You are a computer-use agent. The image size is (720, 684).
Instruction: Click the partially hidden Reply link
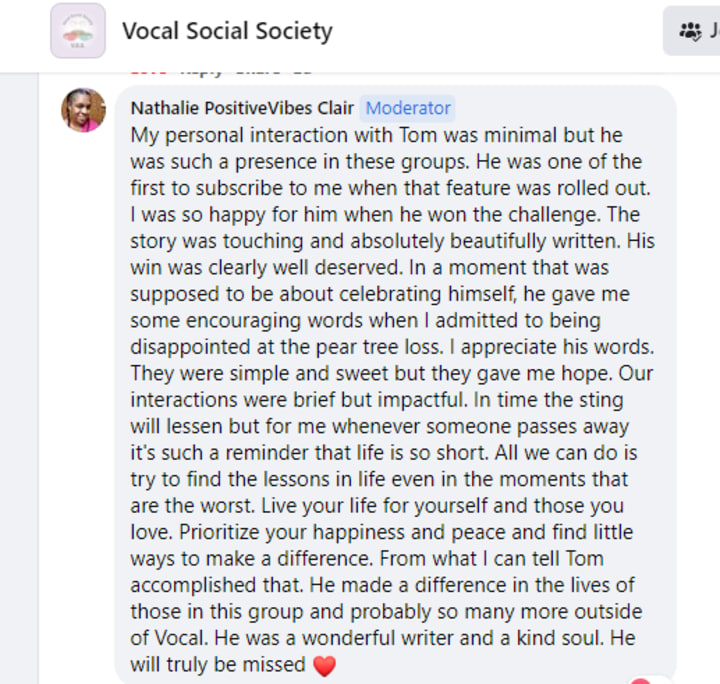(x=202, y=72)
